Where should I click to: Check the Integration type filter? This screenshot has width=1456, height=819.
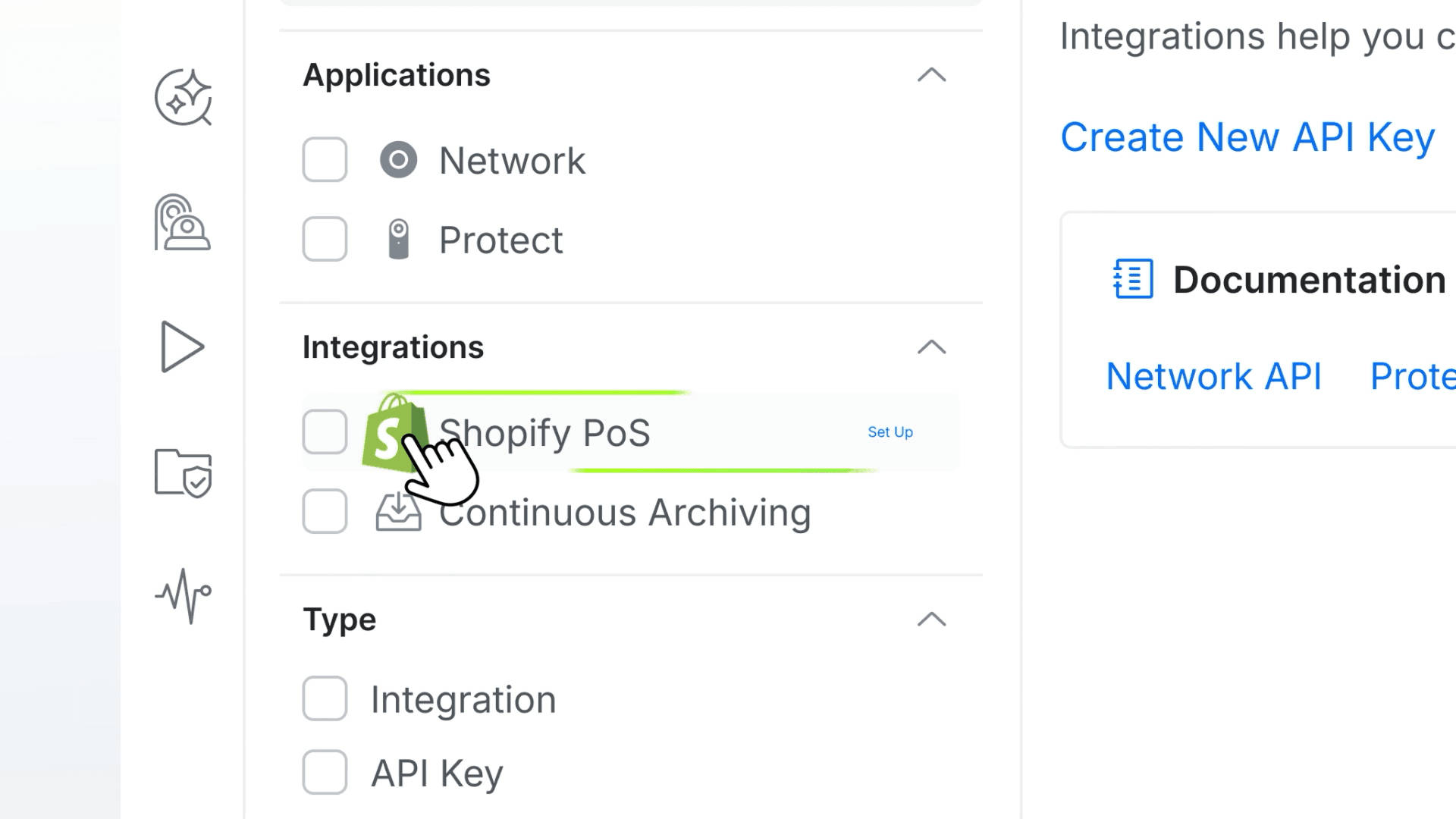(325, 699)
